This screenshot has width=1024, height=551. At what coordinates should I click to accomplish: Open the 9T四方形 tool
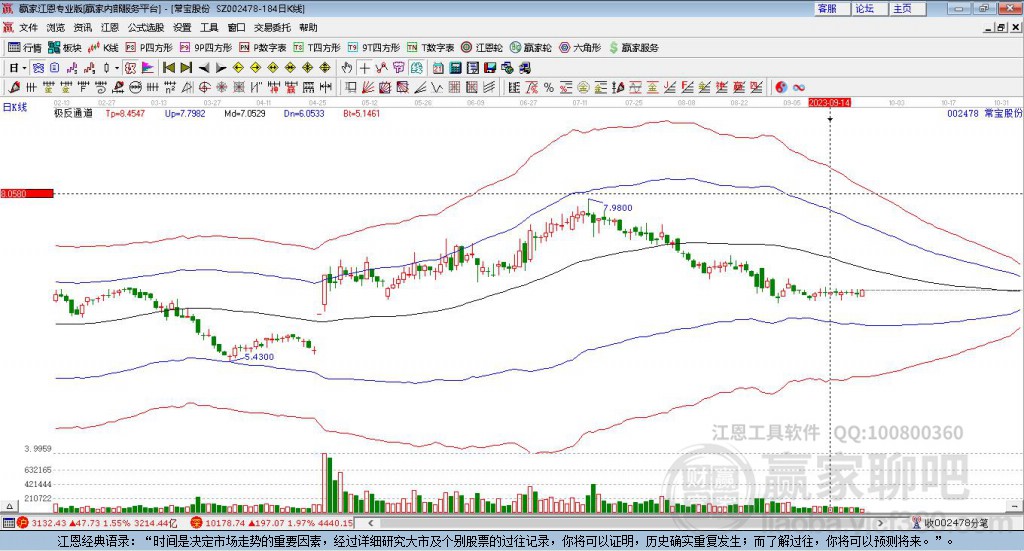[x=374, y=48]
